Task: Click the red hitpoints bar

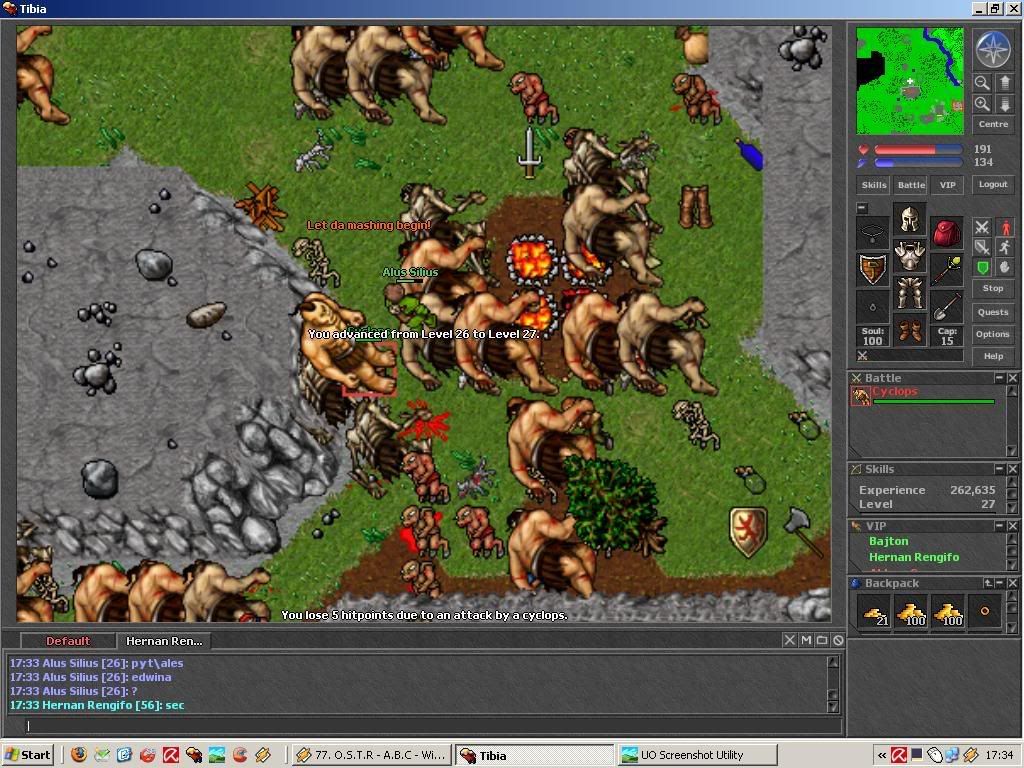Action: [x=918, y=150]
